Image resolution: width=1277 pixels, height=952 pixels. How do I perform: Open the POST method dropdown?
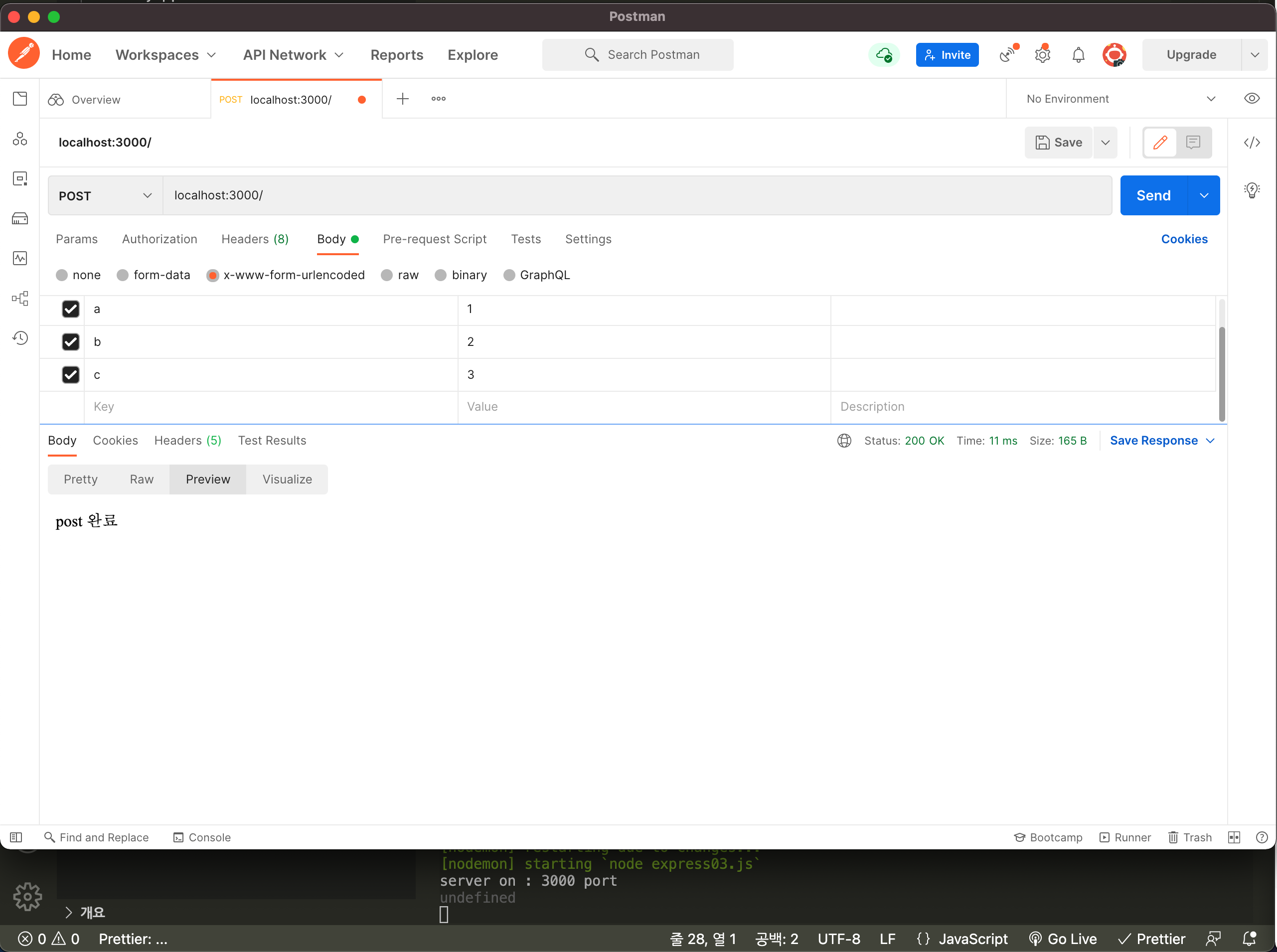pos(106,195)
